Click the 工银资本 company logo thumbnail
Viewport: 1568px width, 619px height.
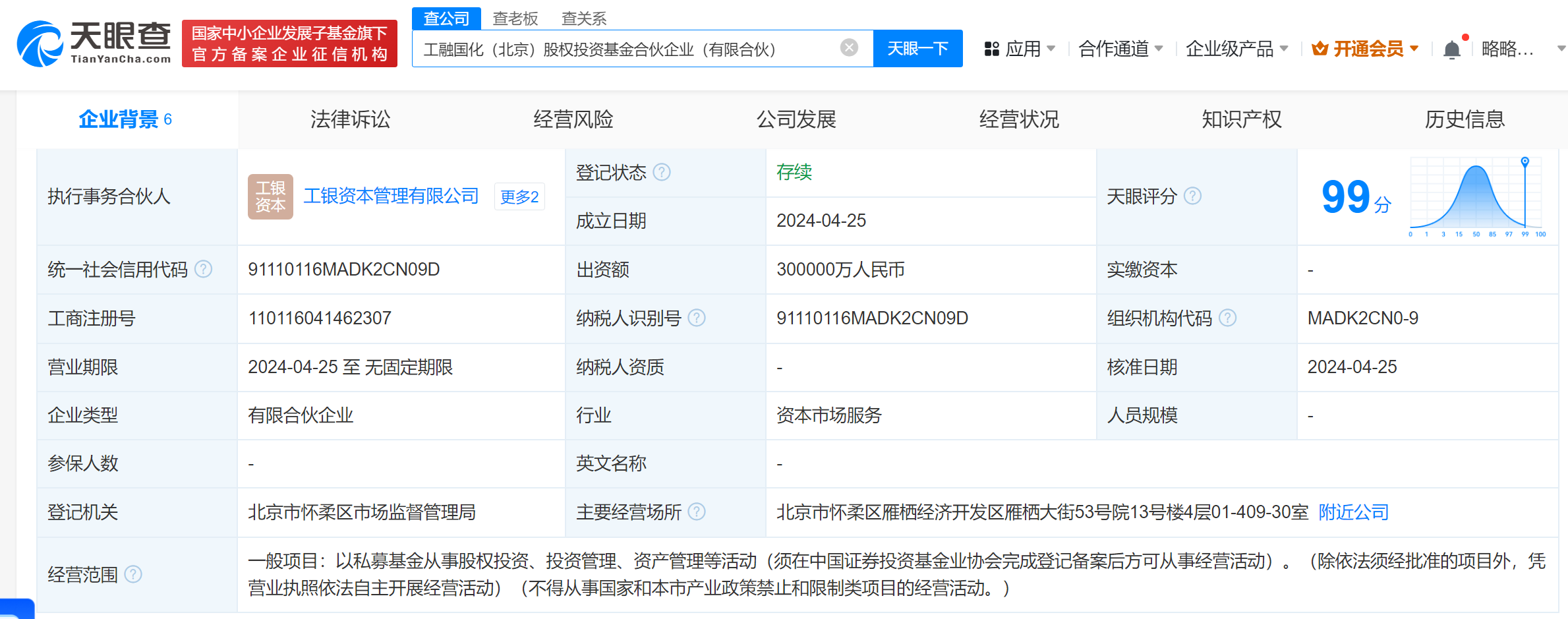[270, 196]
